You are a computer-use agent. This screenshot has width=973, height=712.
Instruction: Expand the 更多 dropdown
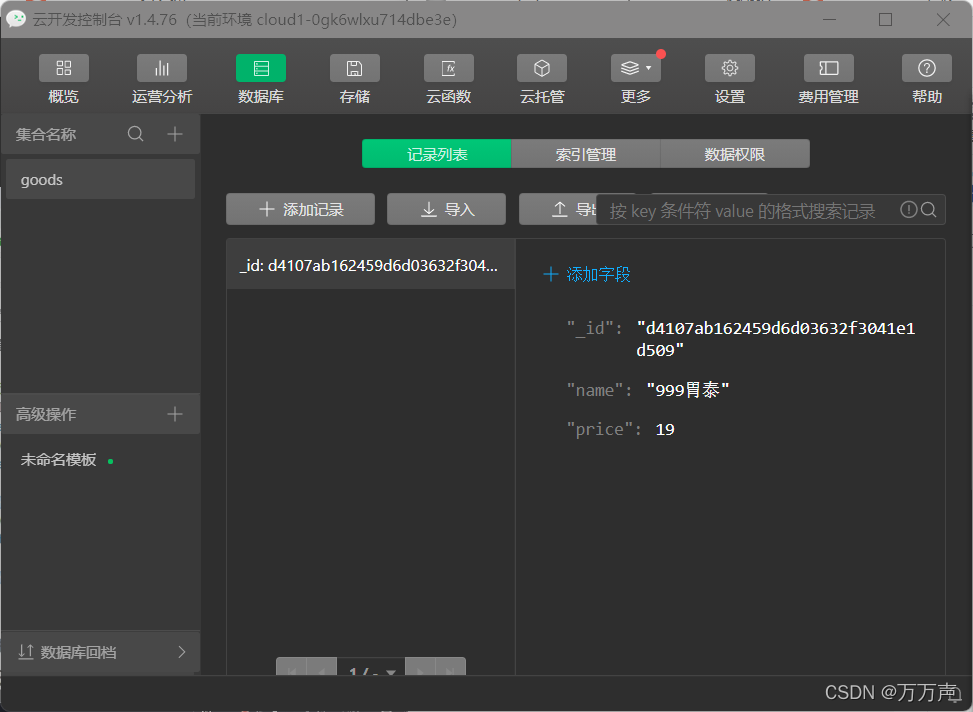(x=635, y=68)
